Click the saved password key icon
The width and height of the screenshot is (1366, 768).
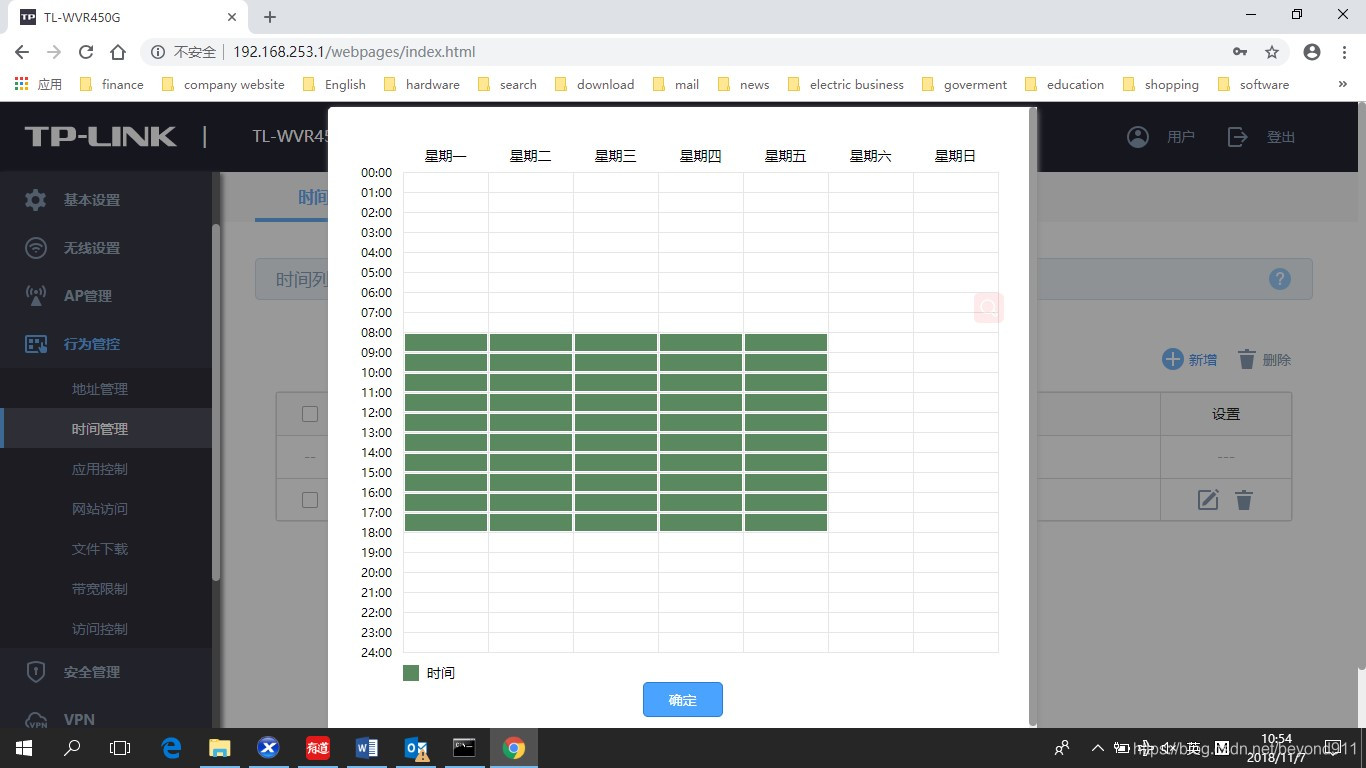[1240, 52]
